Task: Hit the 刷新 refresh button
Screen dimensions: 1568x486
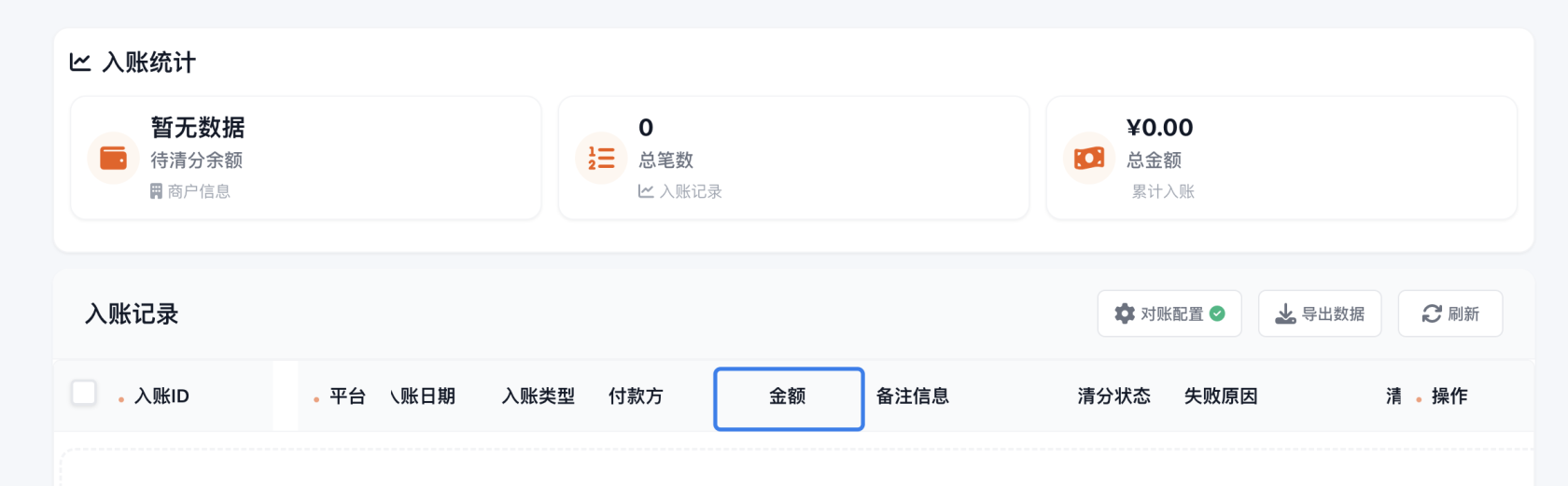Action: coord(1450,313)
